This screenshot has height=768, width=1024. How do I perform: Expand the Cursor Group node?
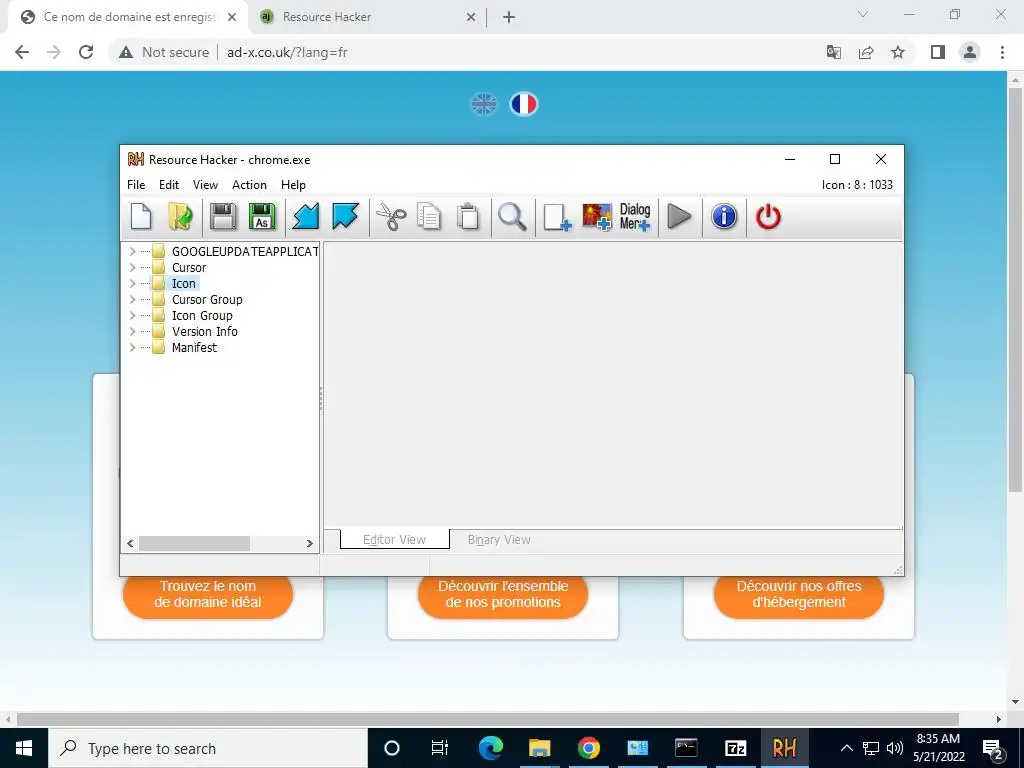click(133, 299)
